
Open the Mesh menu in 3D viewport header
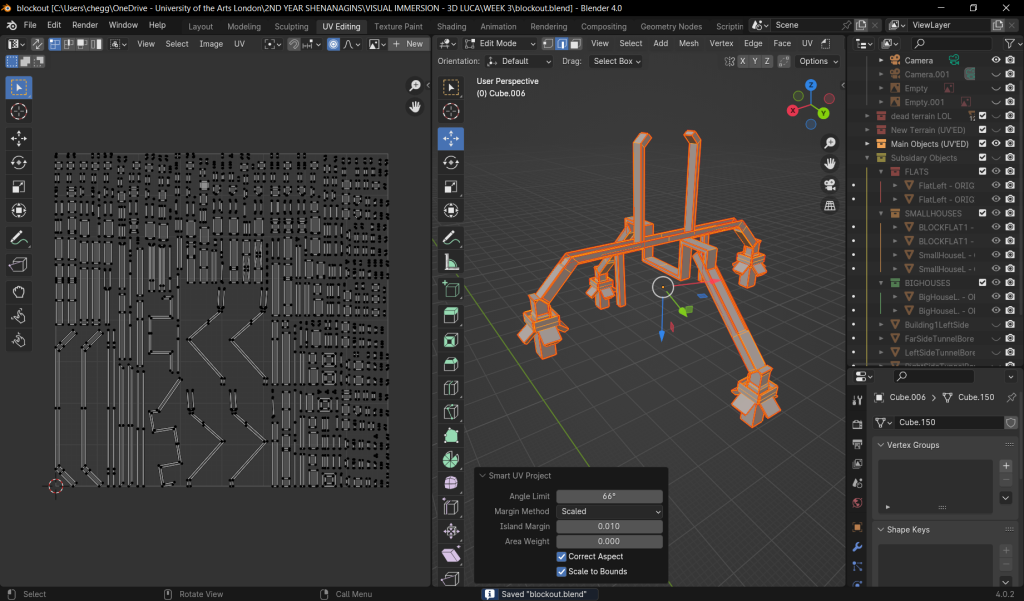pyautogui.click(x=688, y=44)
